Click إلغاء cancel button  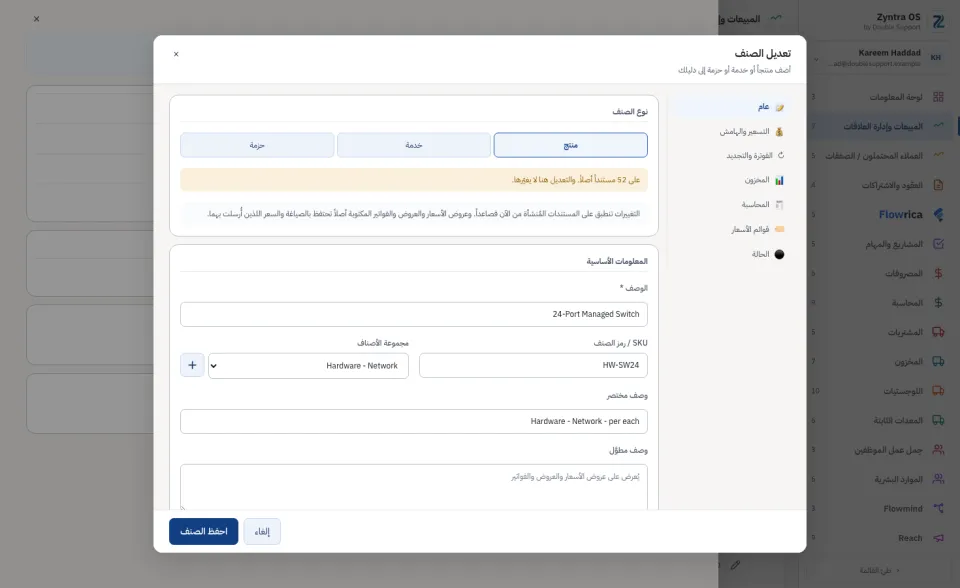click(262, 532)
